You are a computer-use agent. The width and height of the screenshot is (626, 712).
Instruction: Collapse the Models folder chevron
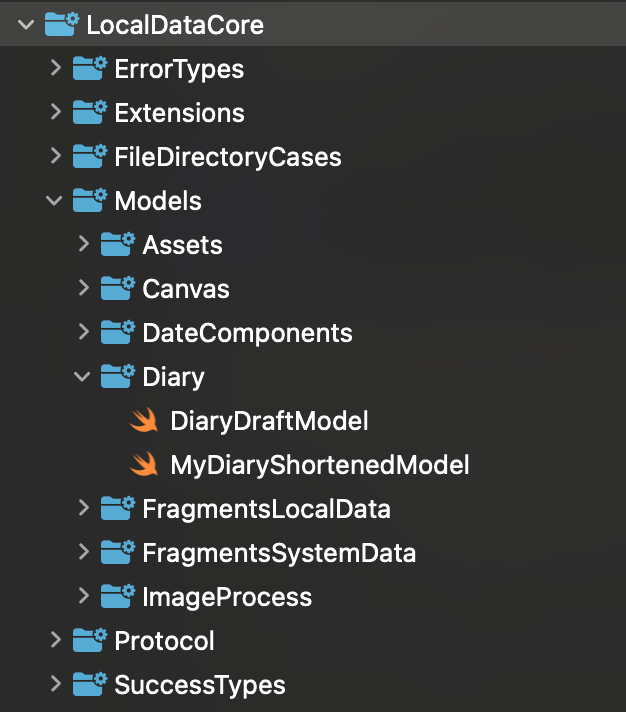click(55, 201)
